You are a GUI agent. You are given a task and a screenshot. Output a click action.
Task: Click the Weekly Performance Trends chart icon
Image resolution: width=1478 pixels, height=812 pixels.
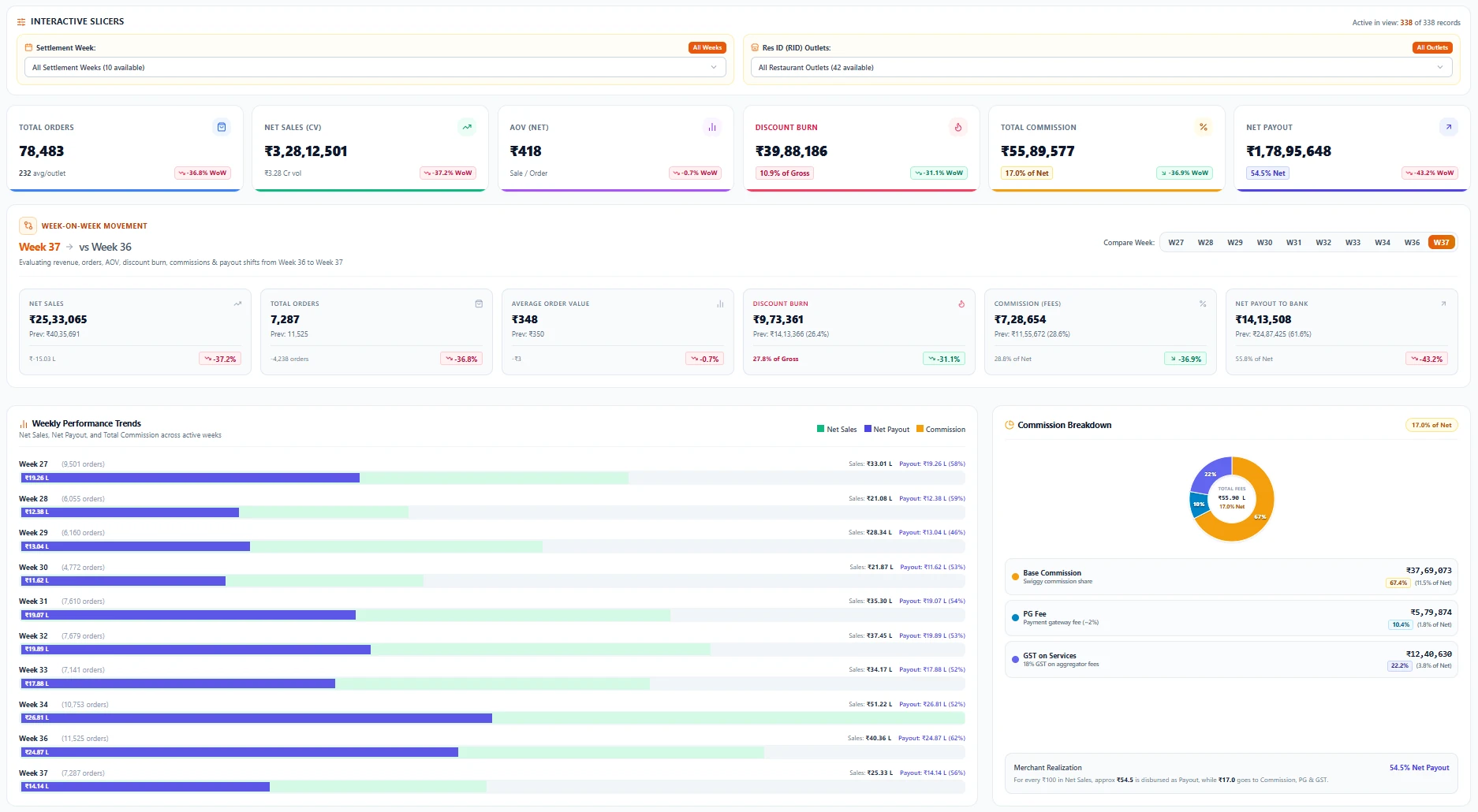pos(24,424)
